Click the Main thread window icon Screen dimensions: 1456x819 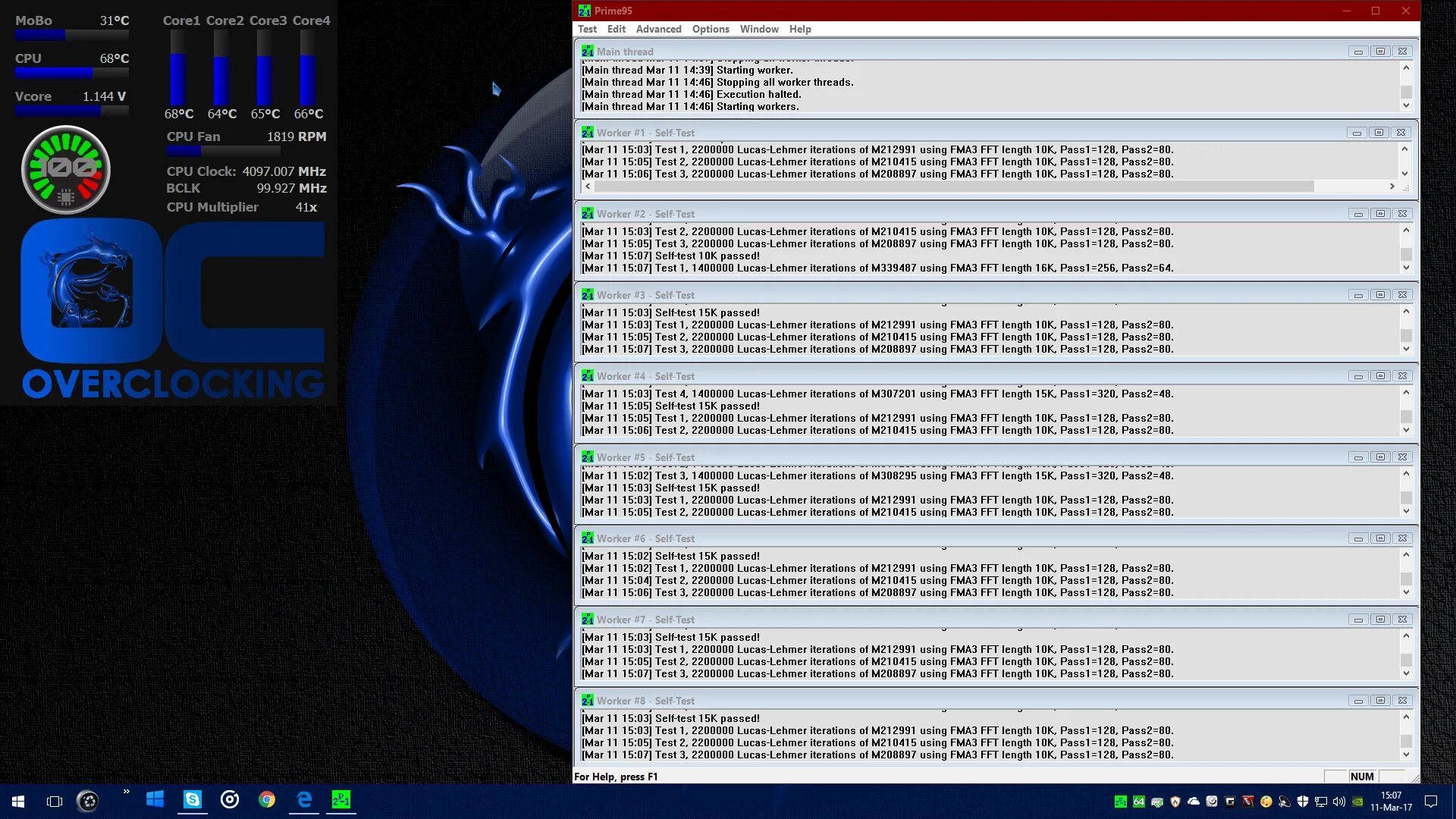(x=587, y=52)
